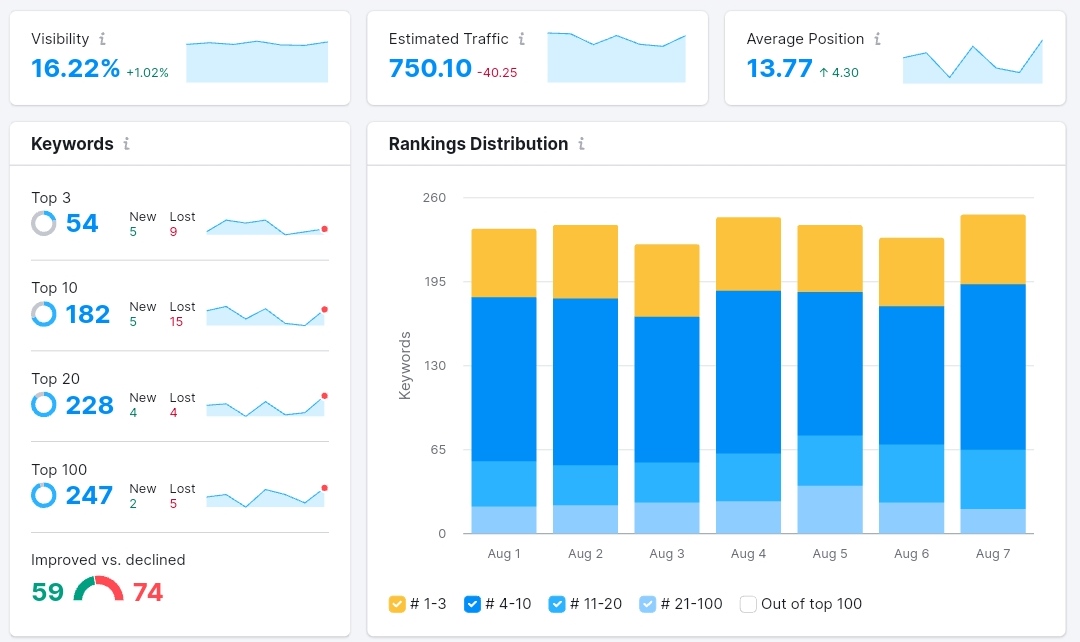Click the Aug 4 axis label
The image size is (1080, 642).
pyautogui.click(x=748, y=554)
